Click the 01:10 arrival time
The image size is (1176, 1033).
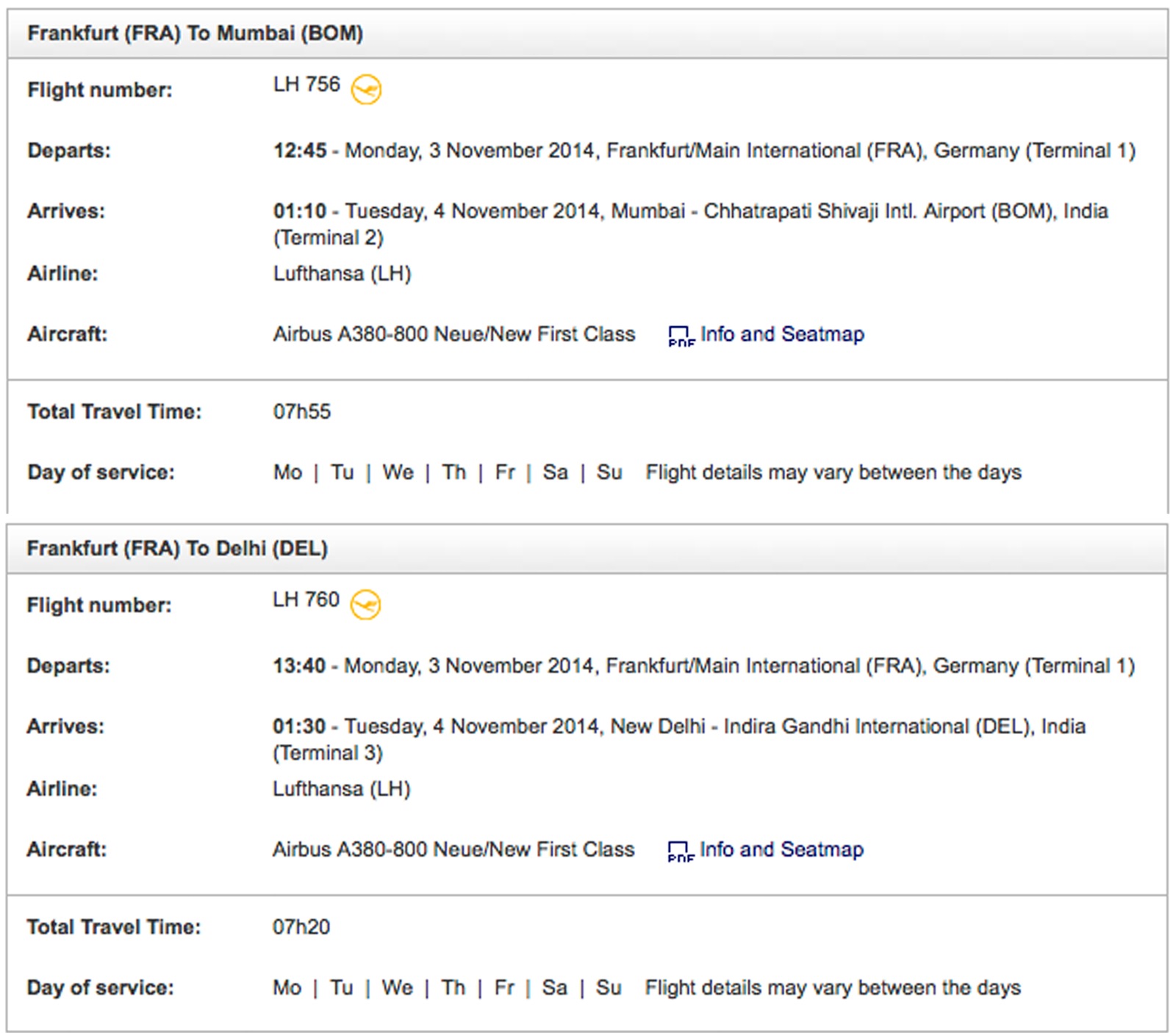point(300,211)
